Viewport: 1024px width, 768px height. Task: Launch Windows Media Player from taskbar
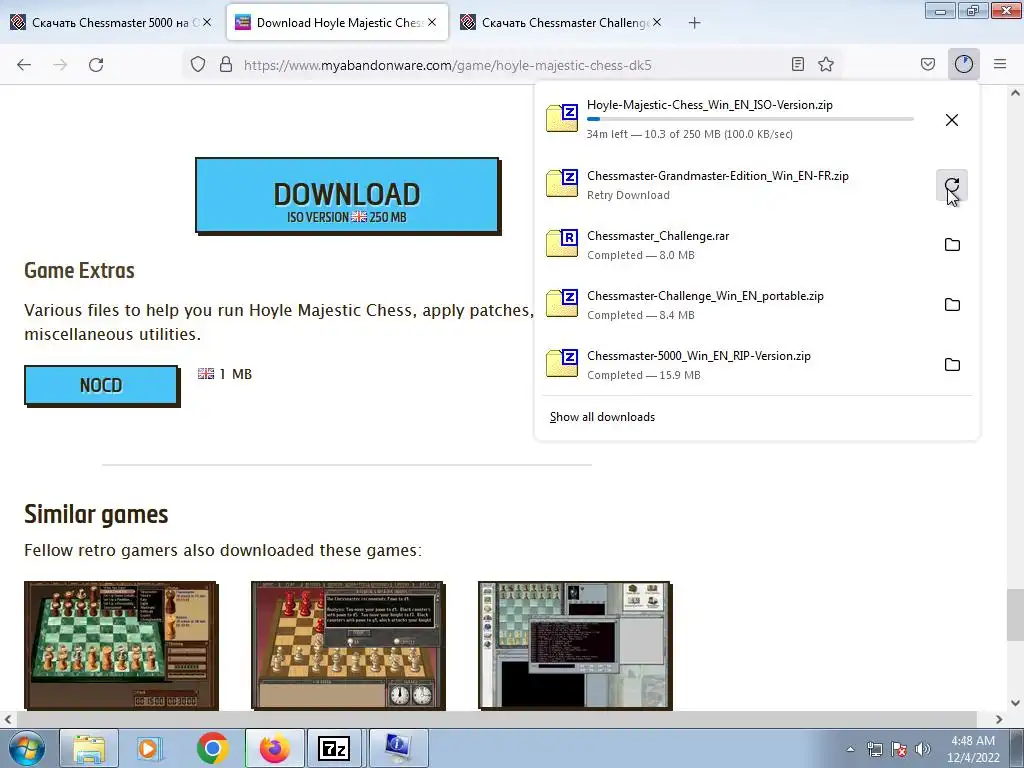150,748
